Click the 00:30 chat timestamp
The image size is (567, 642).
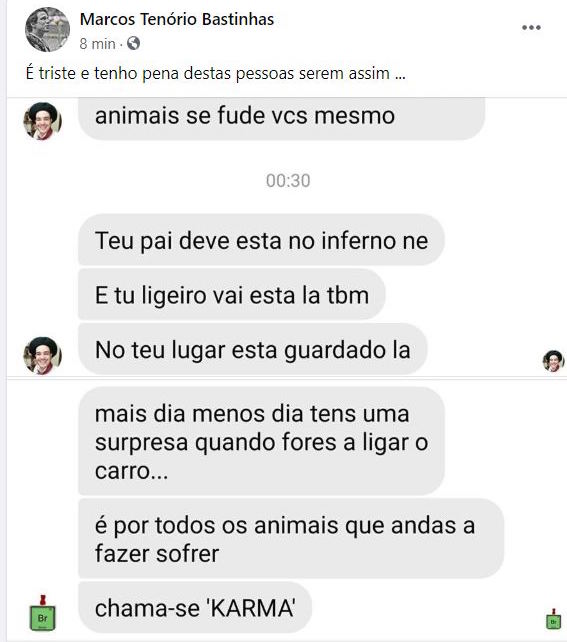pyautogui.click(x=288, y=181)
